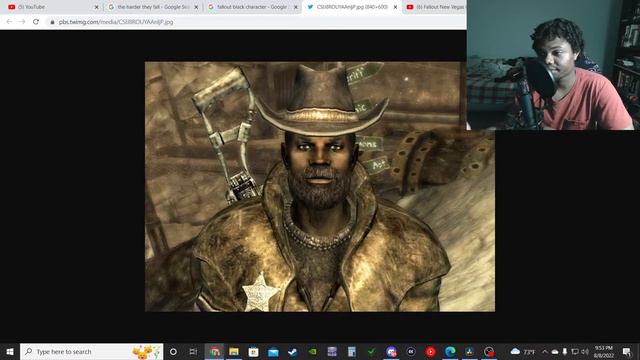Reload the current page

[x=36, y=22]
